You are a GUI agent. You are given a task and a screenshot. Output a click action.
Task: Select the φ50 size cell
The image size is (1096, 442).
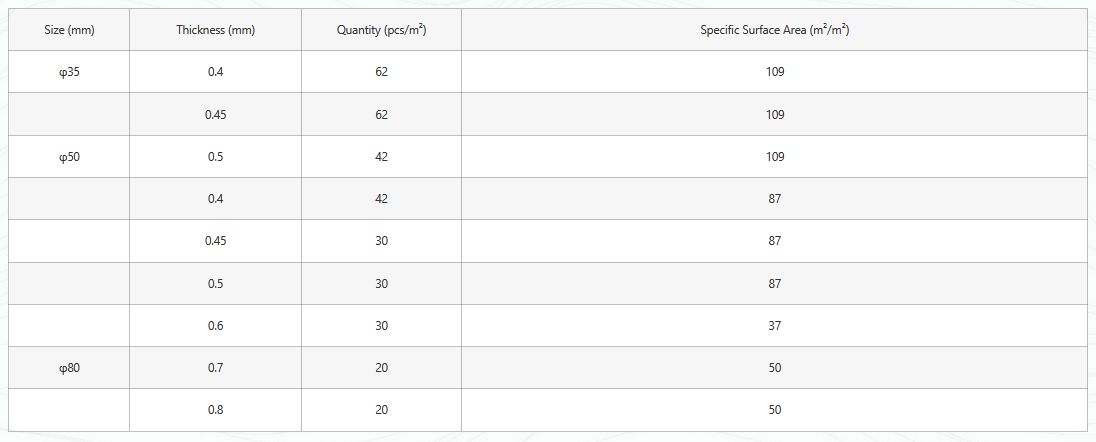pos(69,157)
